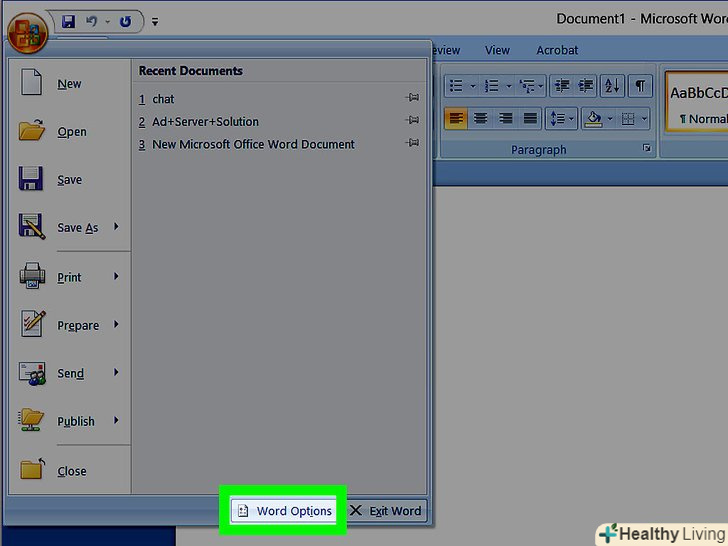
Task: Click the round Office button
Action: (27, 32)
